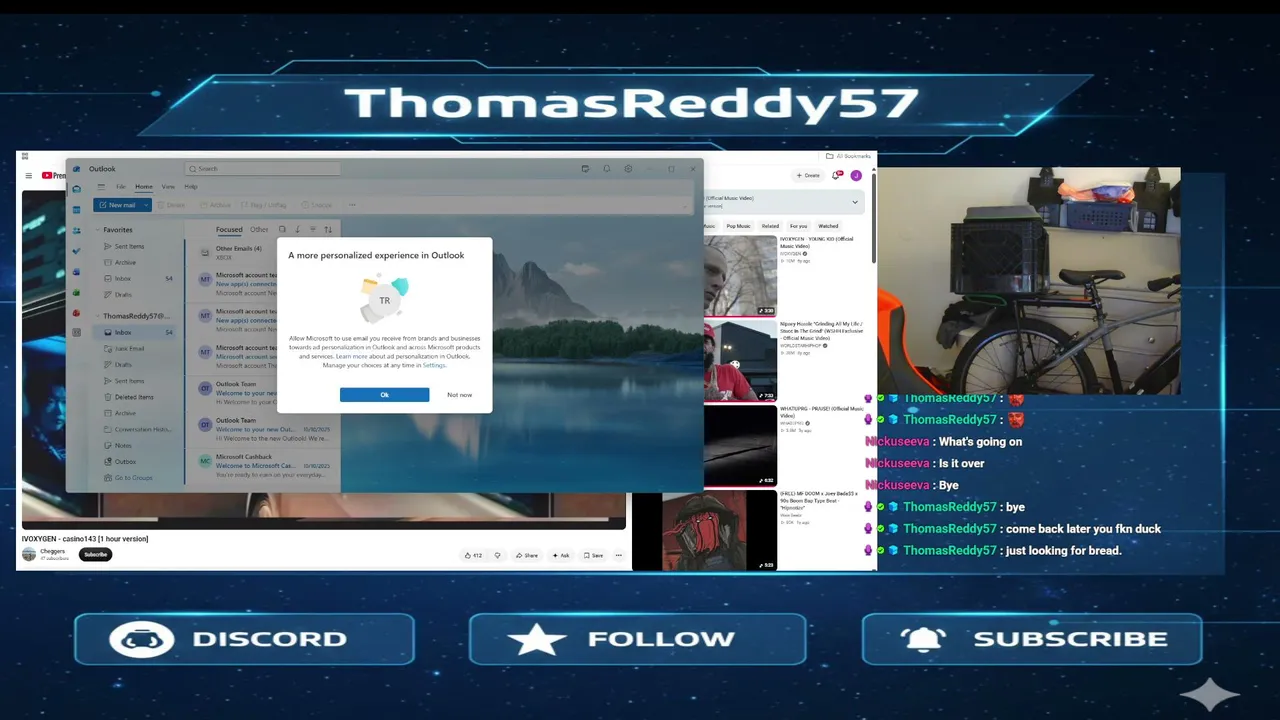The image size is (1280, 720).
Task: Click the Outlook search box
Action: [261, 169]
